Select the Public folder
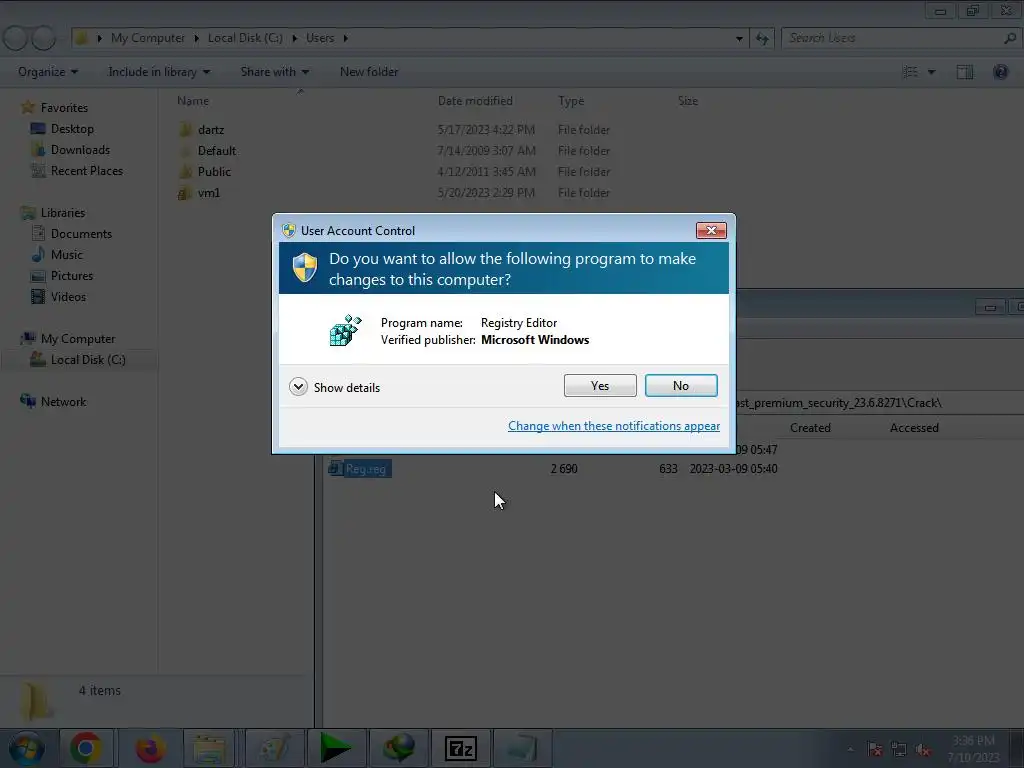The height and width of the screenshot is (768, 1024). (x=214, y=172)
